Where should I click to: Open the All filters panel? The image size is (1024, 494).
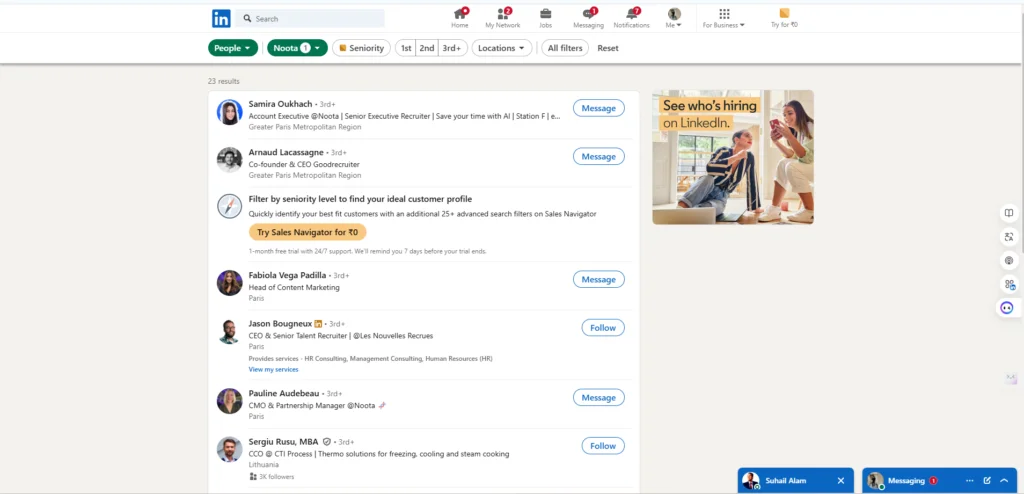[564, 48]
